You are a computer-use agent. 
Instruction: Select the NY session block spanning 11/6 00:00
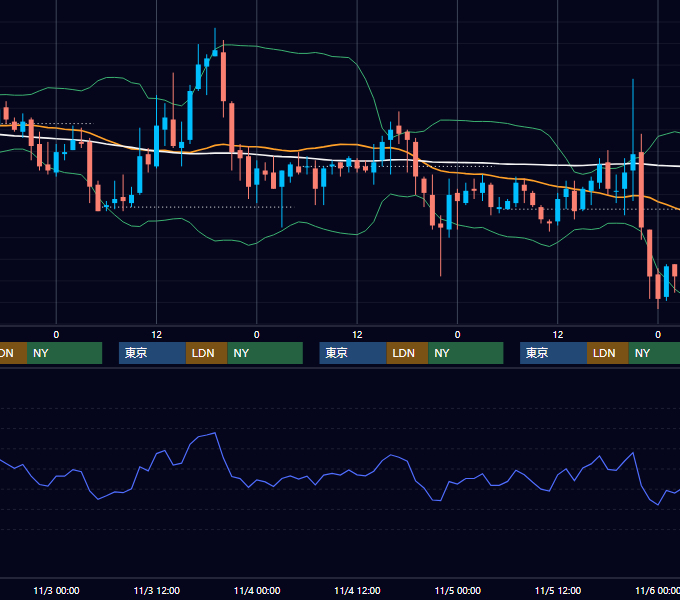point(654,353)
